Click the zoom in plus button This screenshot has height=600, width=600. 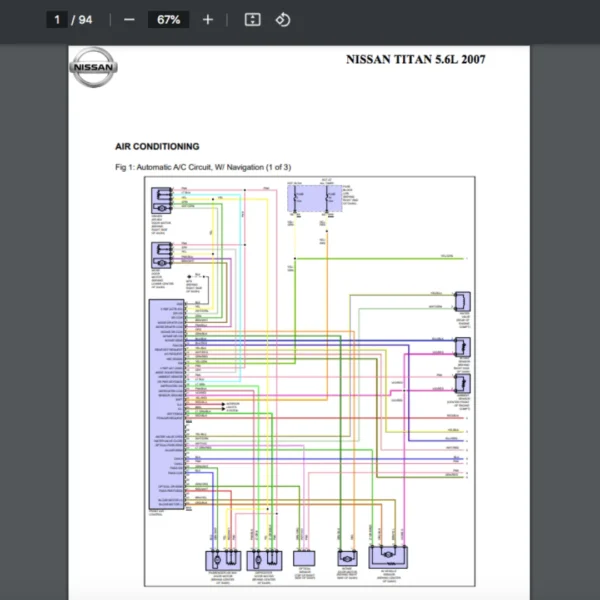point(208,20)
